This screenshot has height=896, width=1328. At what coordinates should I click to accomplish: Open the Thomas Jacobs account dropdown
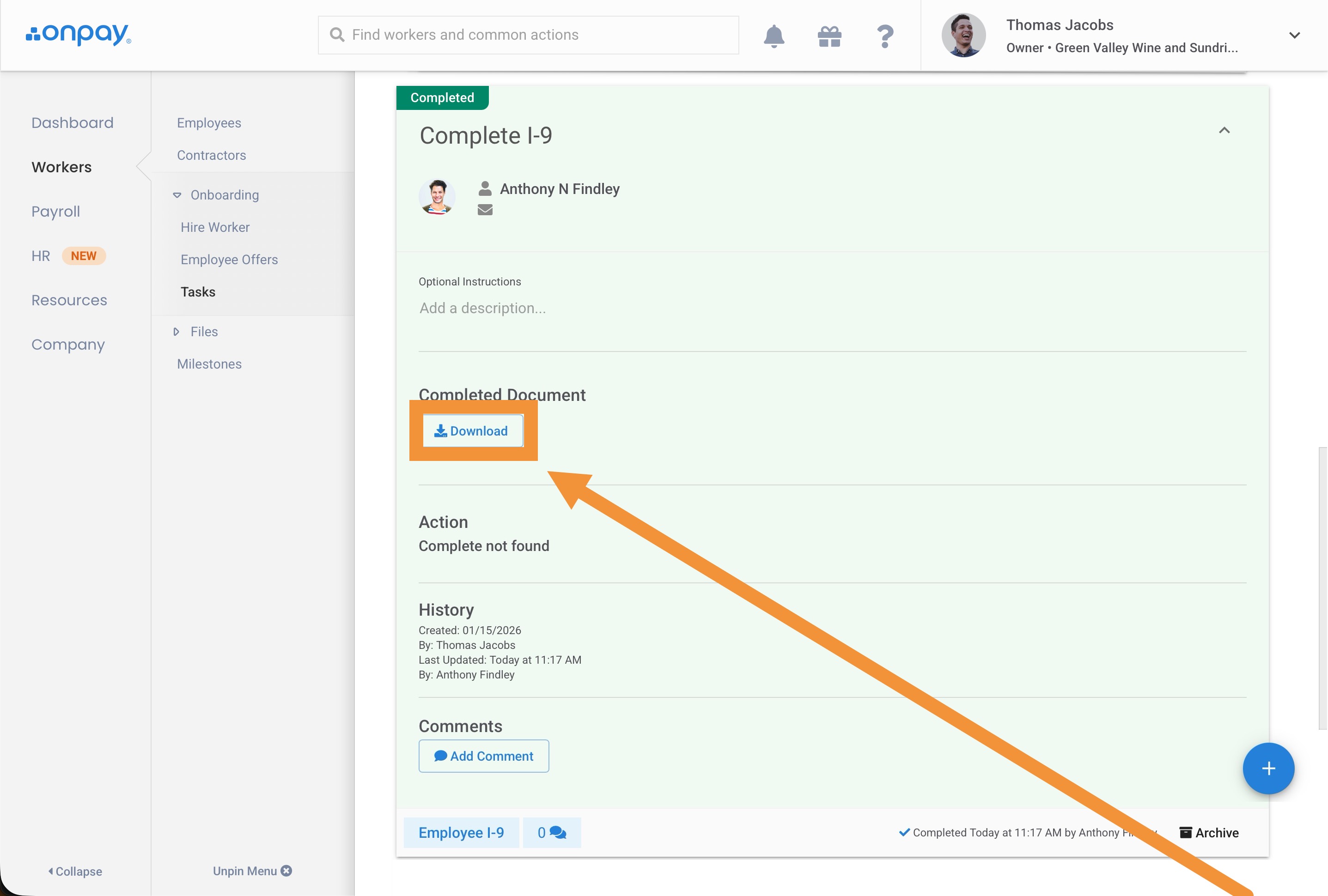(1294, 36)
